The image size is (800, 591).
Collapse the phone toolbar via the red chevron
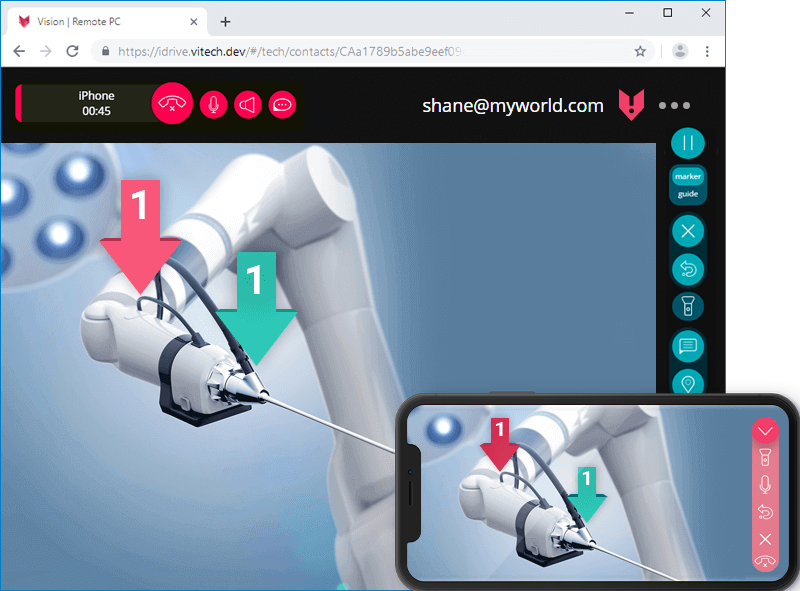pos(765,431)
